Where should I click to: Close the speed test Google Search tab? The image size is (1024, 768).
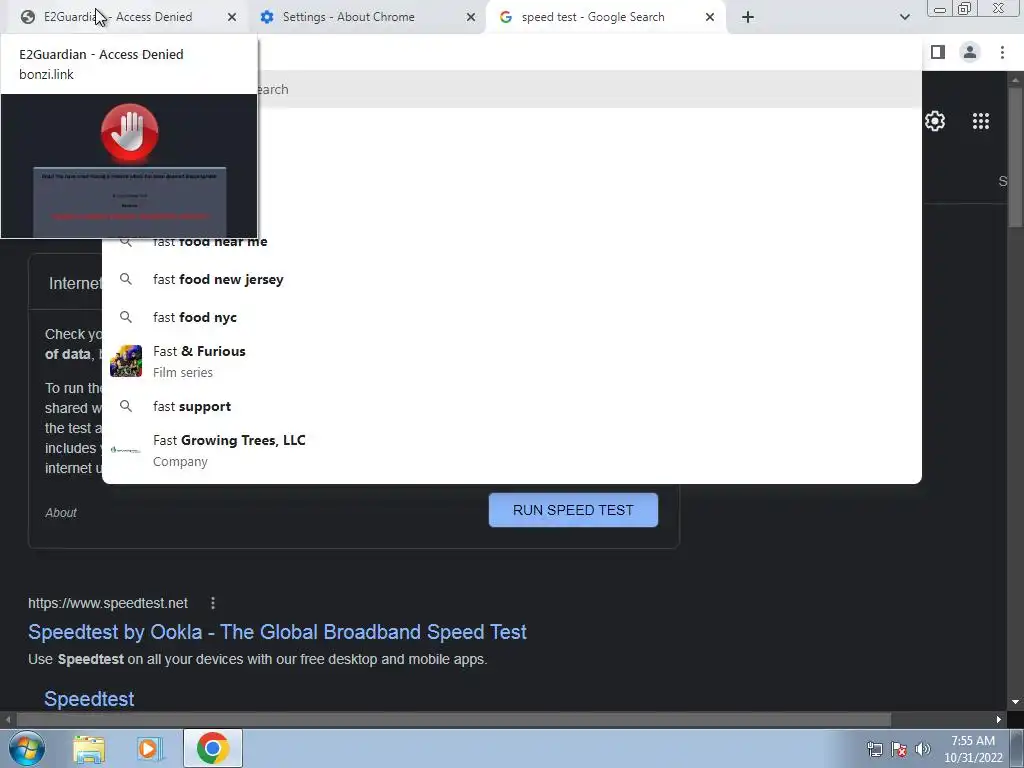[x=710, y=17]
